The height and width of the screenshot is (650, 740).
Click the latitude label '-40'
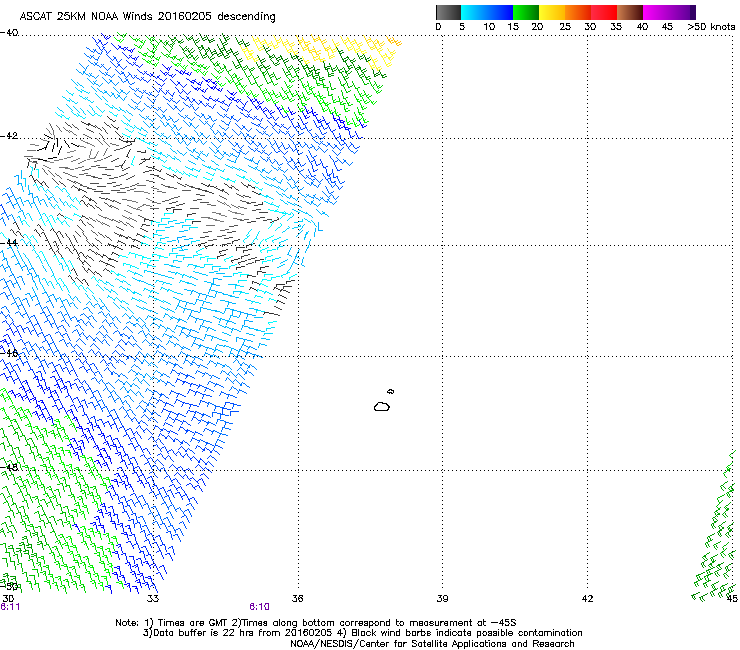(9, 33)
